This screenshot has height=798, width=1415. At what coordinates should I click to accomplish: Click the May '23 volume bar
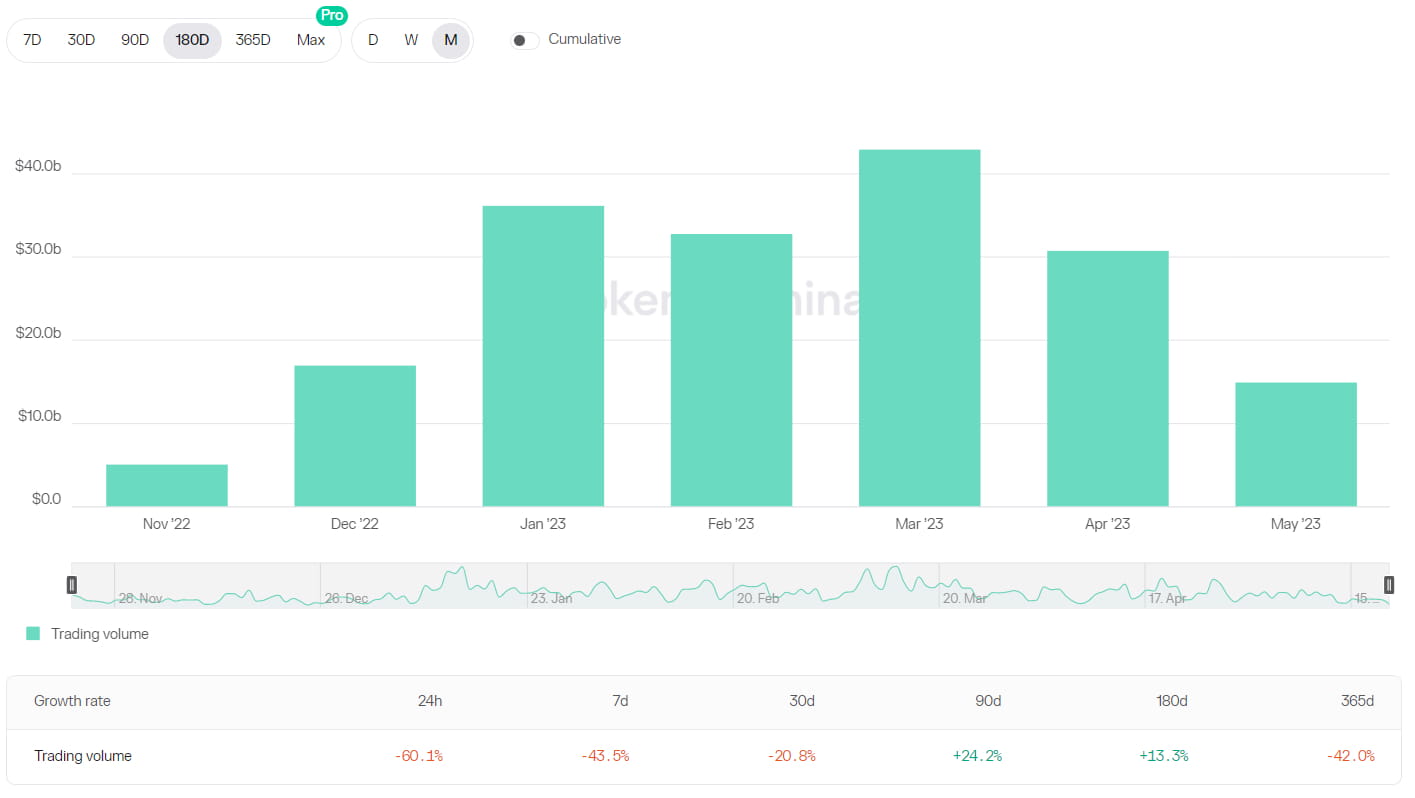click(1296, 444)
